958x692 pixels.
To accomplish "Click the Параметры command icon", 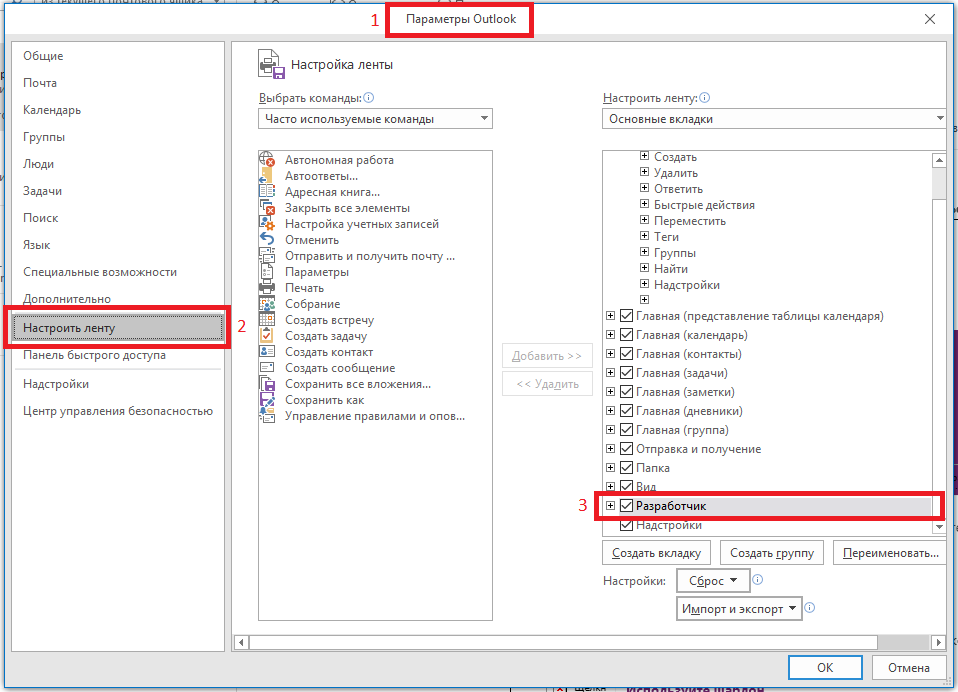I will pyautogui.click(x=267, y=272).
